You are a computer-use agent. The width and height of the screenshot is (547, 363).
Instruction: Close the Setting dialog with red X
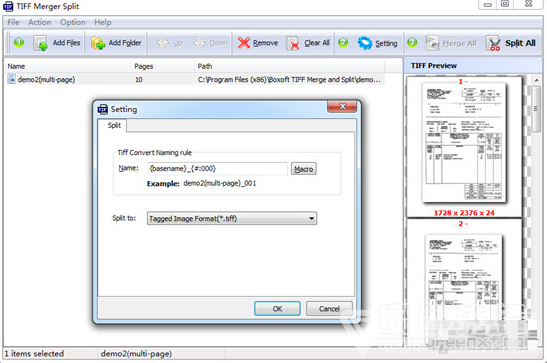pos(342,107)
